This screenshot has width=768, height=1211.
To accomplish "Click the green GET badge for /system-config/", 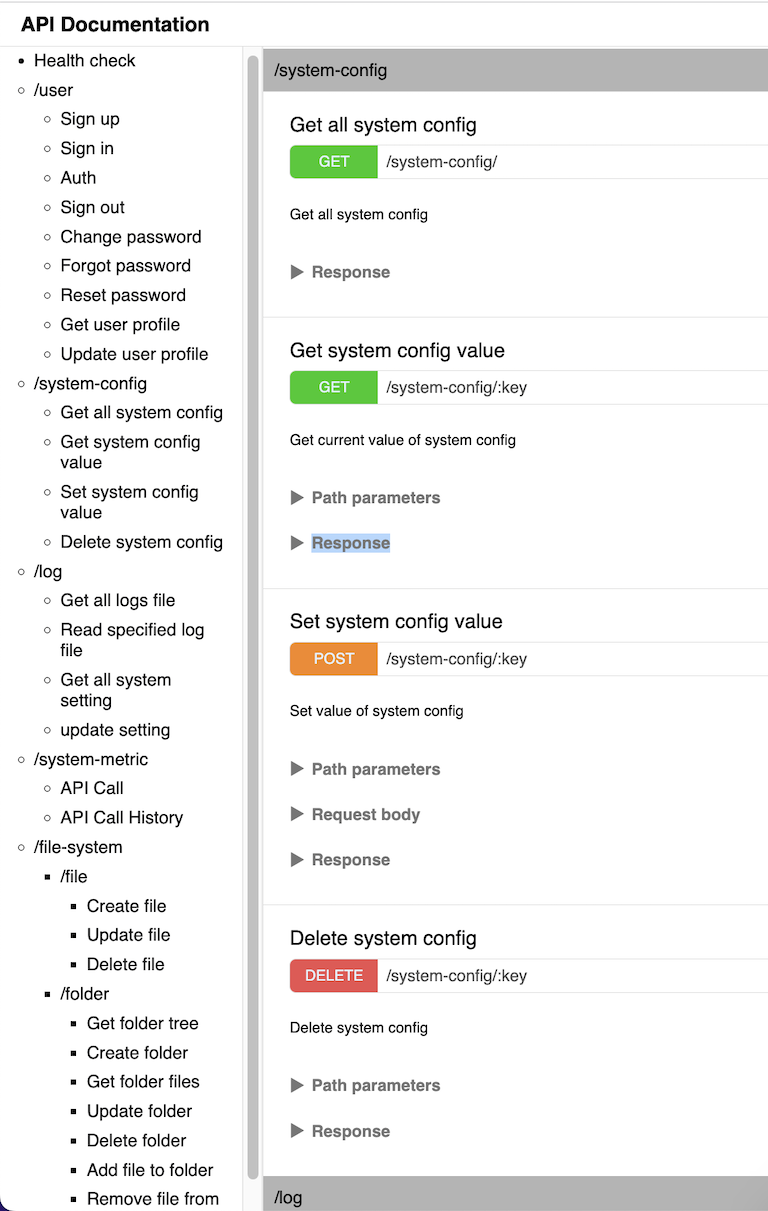I will (x=334, y=162).
